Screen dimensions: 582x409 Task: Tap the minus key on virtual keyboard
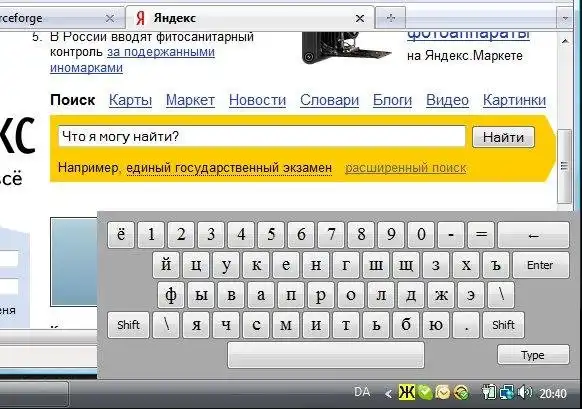coord(451,235)
